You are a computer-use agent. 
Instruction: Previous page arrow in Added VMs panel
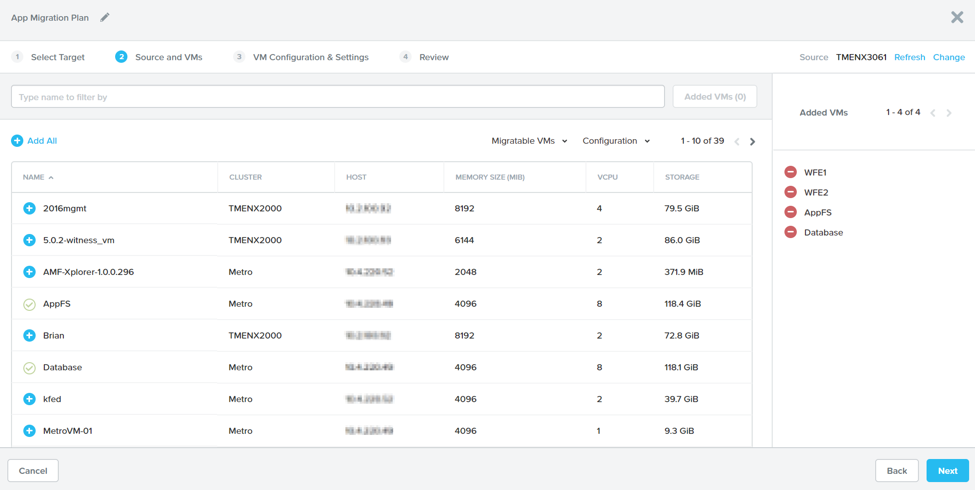(933, 113)
